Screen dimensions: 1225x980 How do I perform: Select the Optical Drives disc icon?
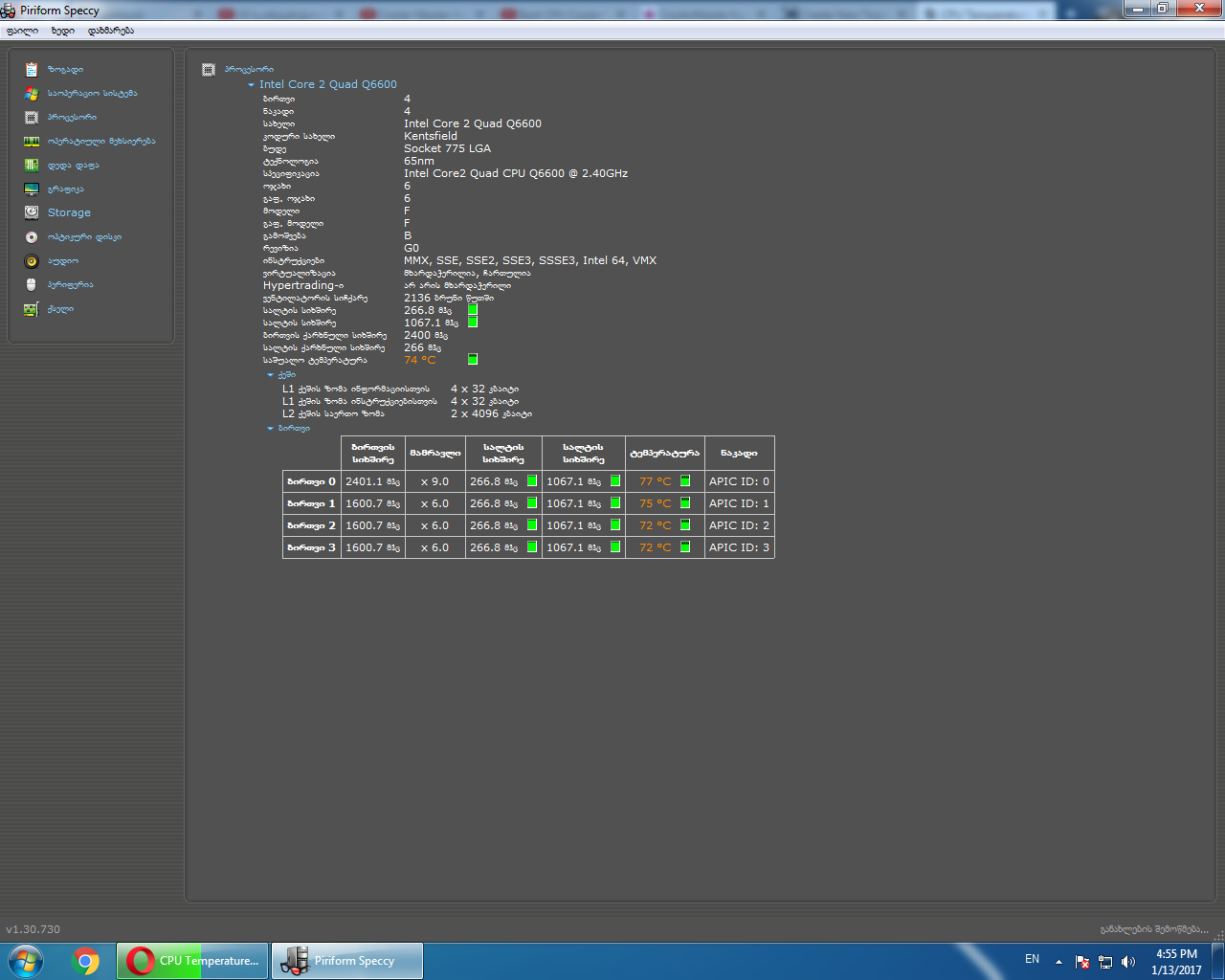(32, 237)
